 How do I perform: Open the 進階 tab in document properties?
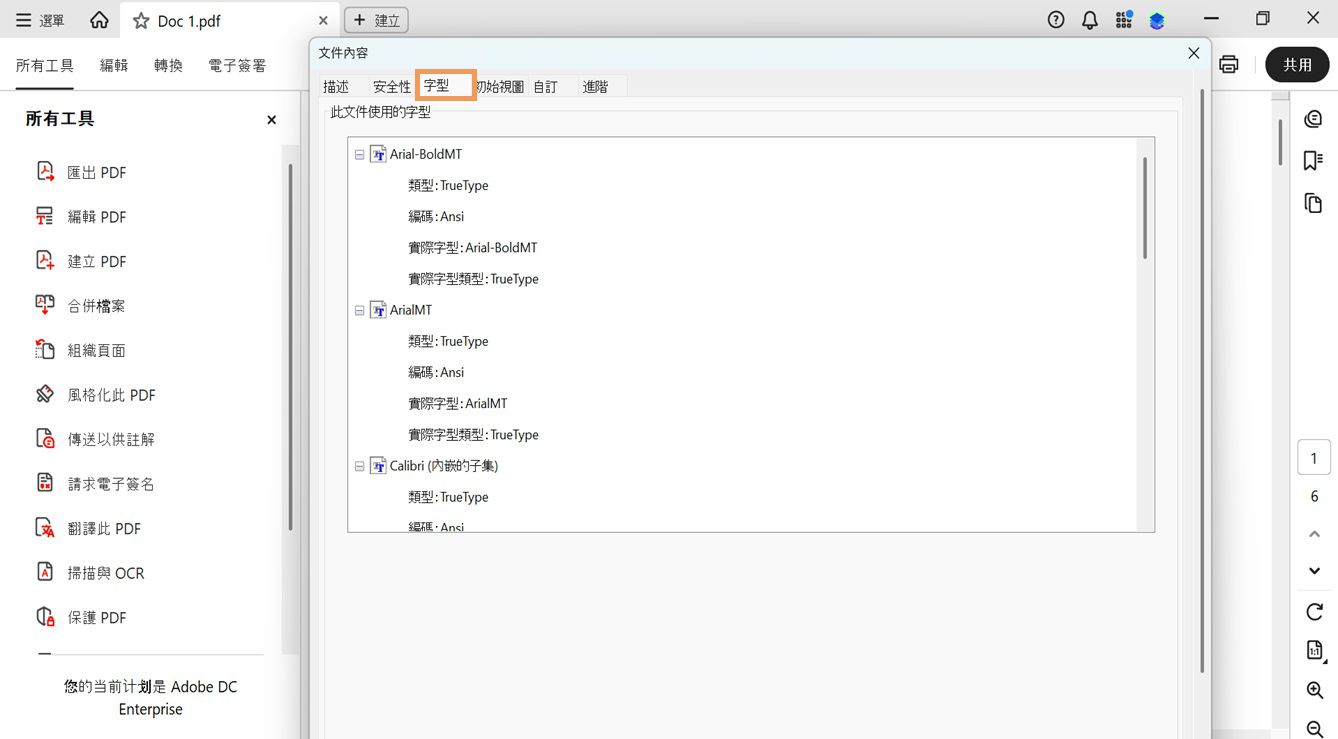(x=594, y=86)
